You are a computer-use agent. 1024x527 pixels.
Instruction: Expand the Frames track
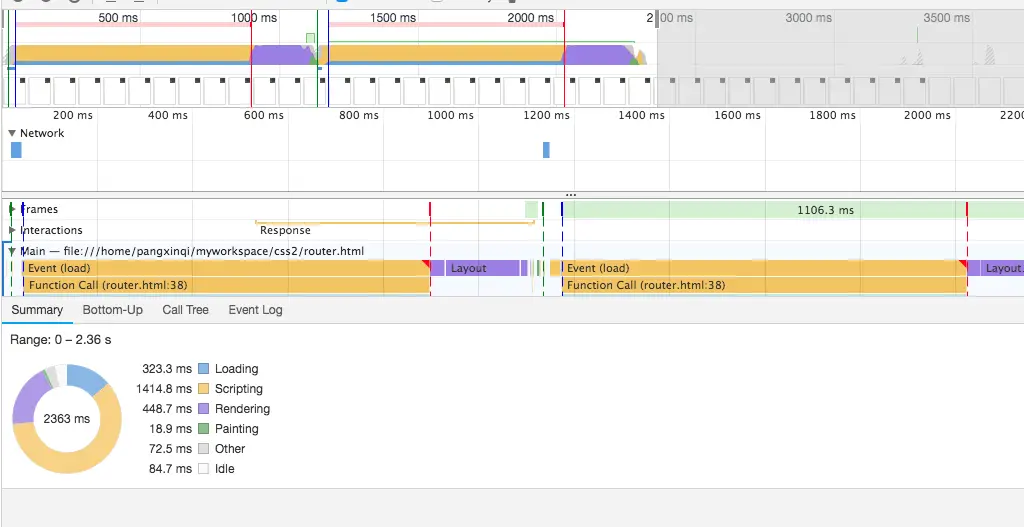pos(12,209)
